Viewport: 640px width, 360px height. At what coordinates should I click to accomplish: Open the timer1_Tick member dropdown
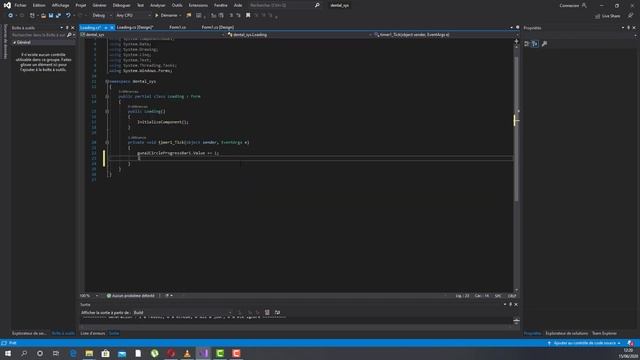446,35
